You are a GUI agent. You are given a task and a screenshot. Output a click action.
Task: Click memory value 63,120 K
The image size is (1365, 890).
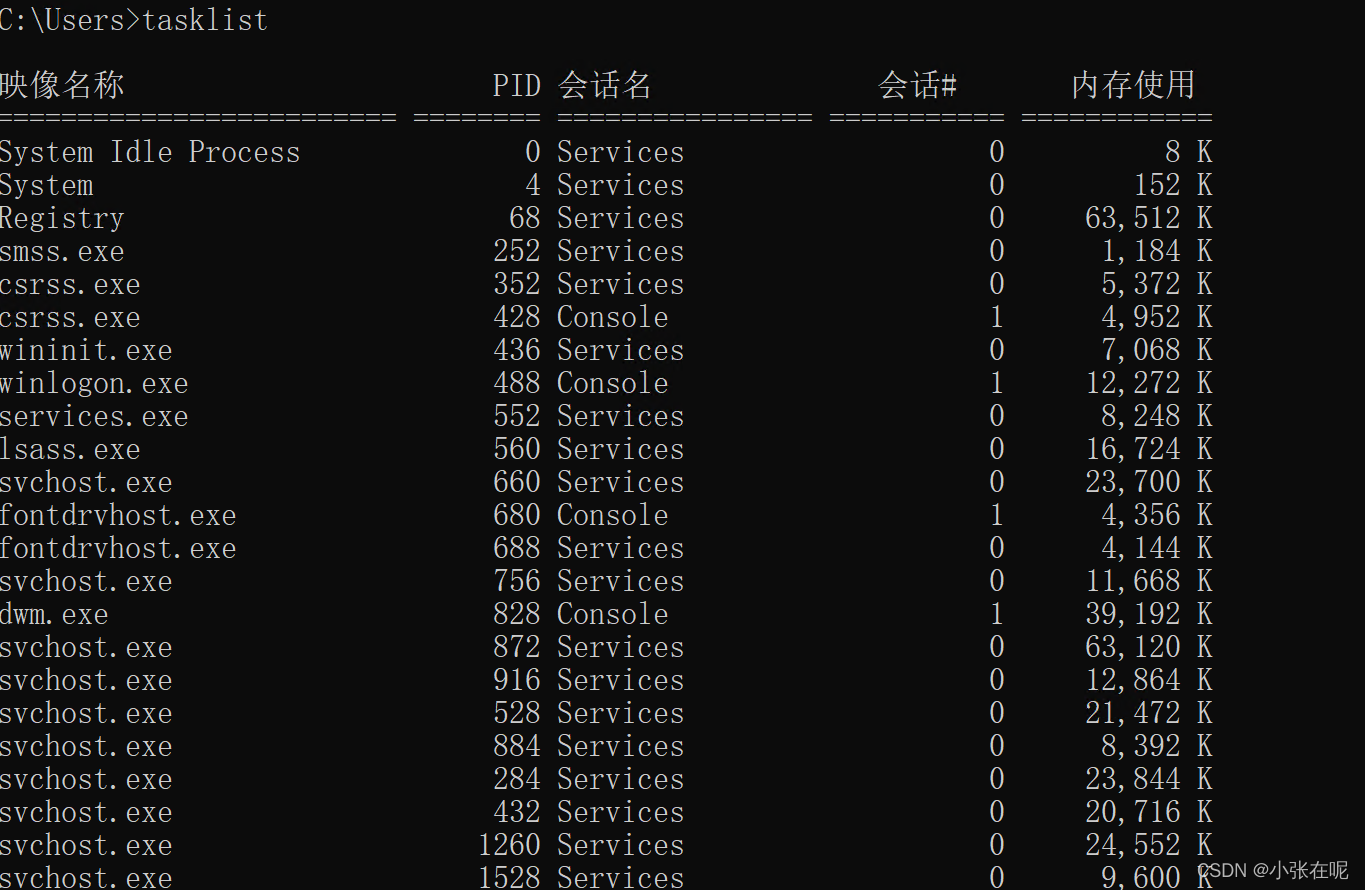pos(1149,647)
